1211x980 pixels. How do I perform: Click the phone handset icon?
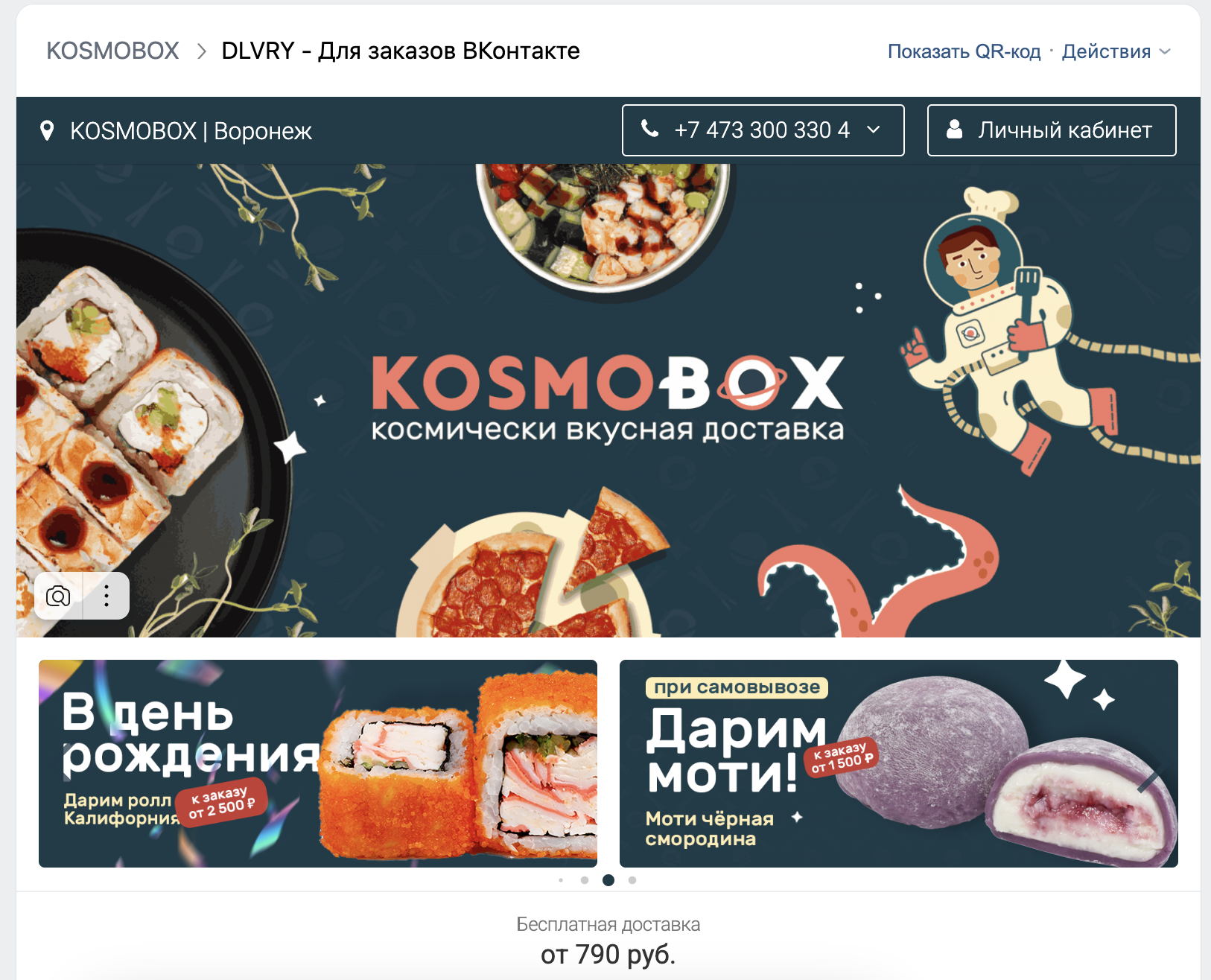coord(650,129)
